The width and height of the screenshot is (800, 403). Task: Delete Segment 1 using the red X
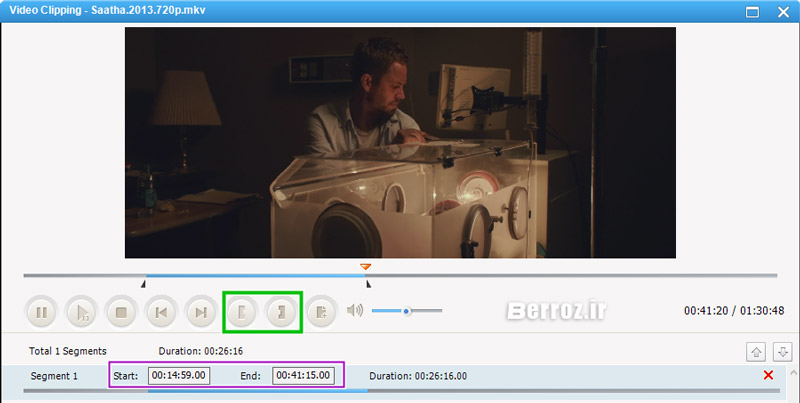[768, 375]
